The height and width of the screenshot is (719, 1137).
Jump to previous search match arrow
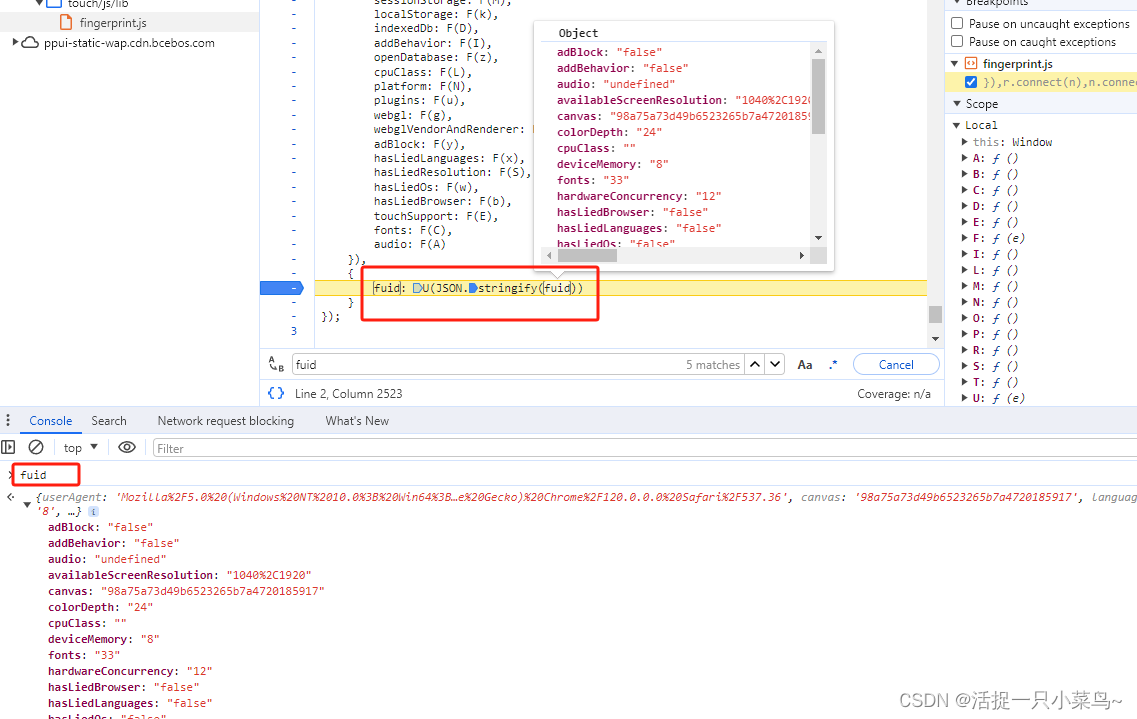[755, 365]
